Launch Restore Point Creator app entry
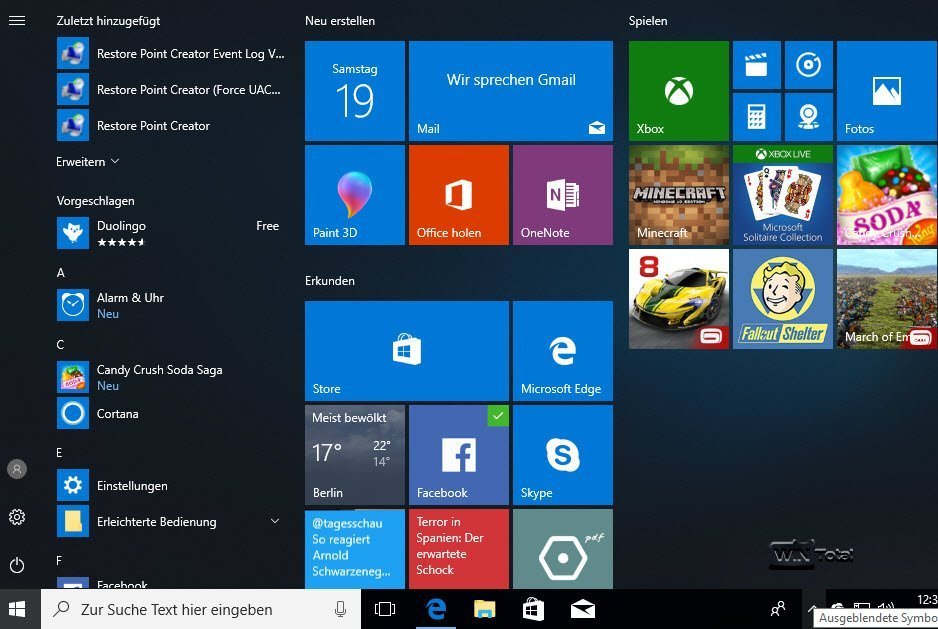The width and height of the screenshot is (938, 629). click(170, 125)
